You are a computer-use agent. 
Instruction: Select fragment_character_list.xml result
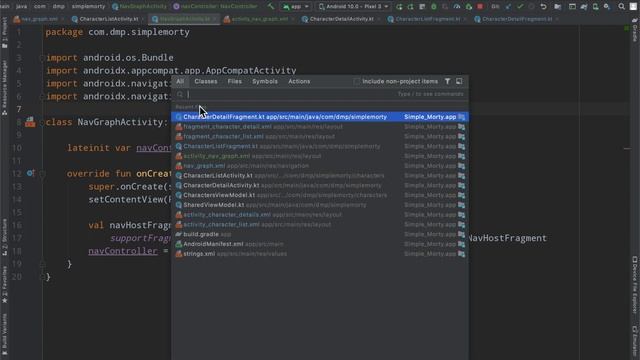click(x=320, y=136)
